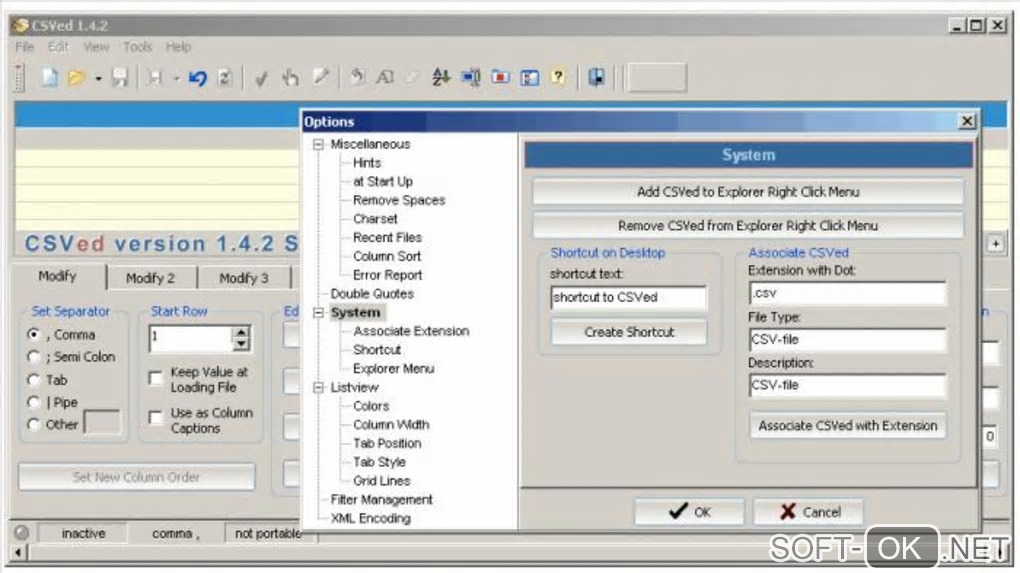This screenshot has height=573, width=1020.
Task: Click the checkmark toolbar icon
Action: [x=261, y=79]
